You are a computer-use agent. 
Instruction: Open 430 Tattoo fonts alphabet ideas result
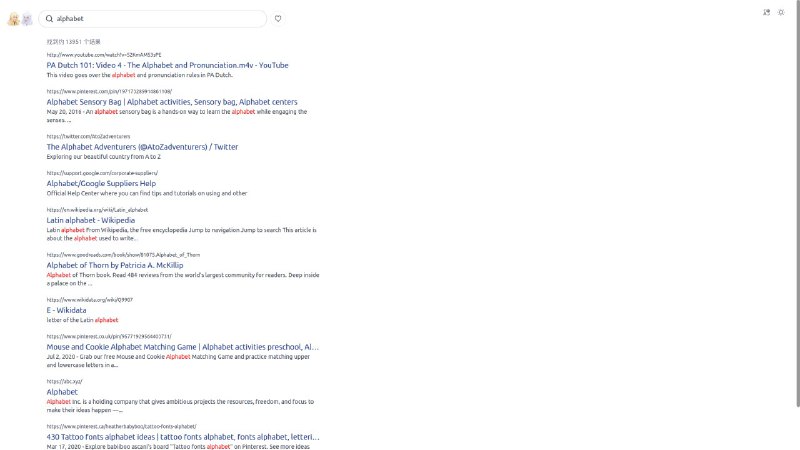pyautogui.click(x=183, y=436)
